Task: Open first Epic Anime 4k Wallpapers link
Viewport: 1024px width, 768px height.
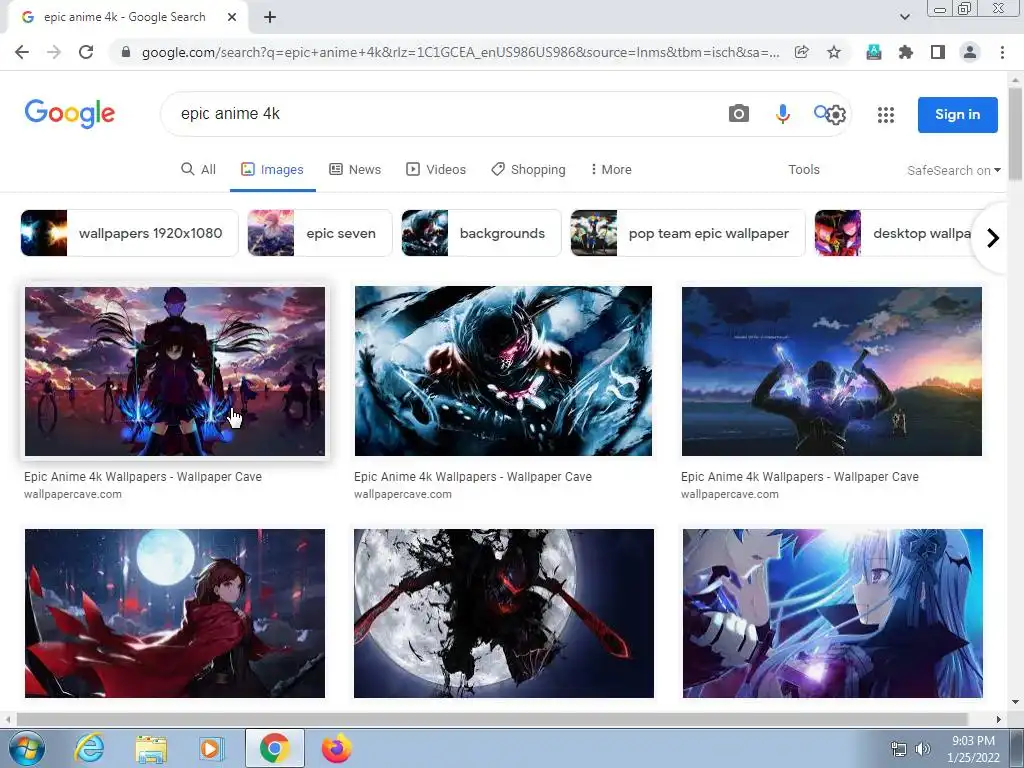Action: coord(143,477)
